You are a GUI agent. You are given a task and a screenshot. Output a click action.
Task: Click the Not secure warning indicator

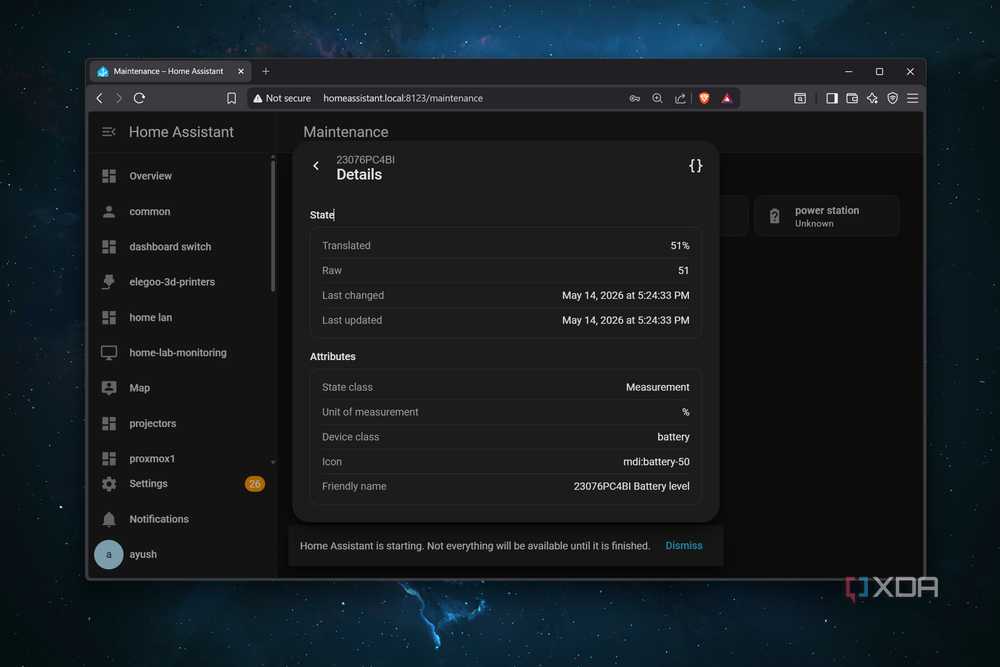click(x=281, y=98)
